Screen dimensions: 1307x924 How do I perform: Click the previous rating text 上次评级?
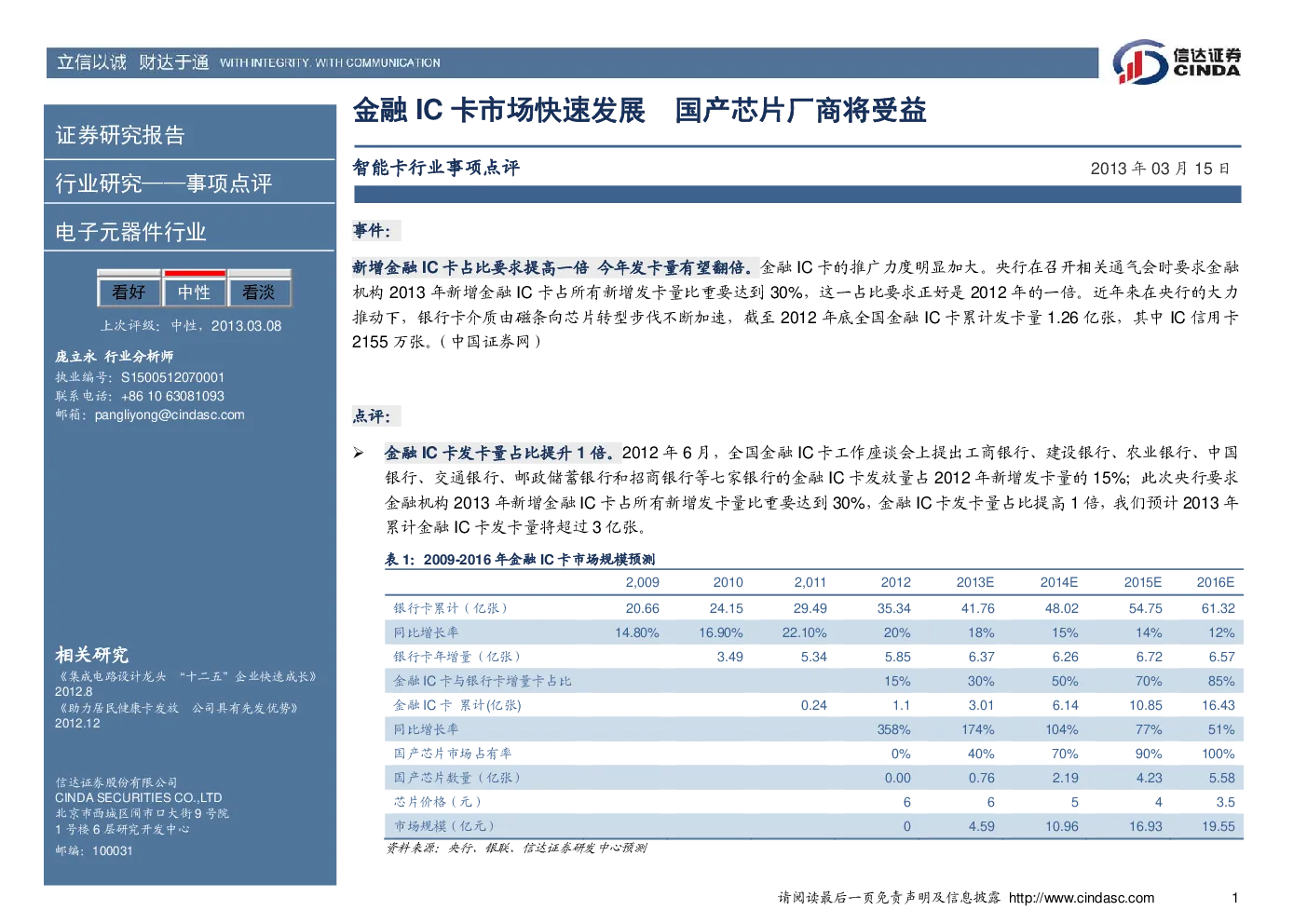(x=129, y=326)
